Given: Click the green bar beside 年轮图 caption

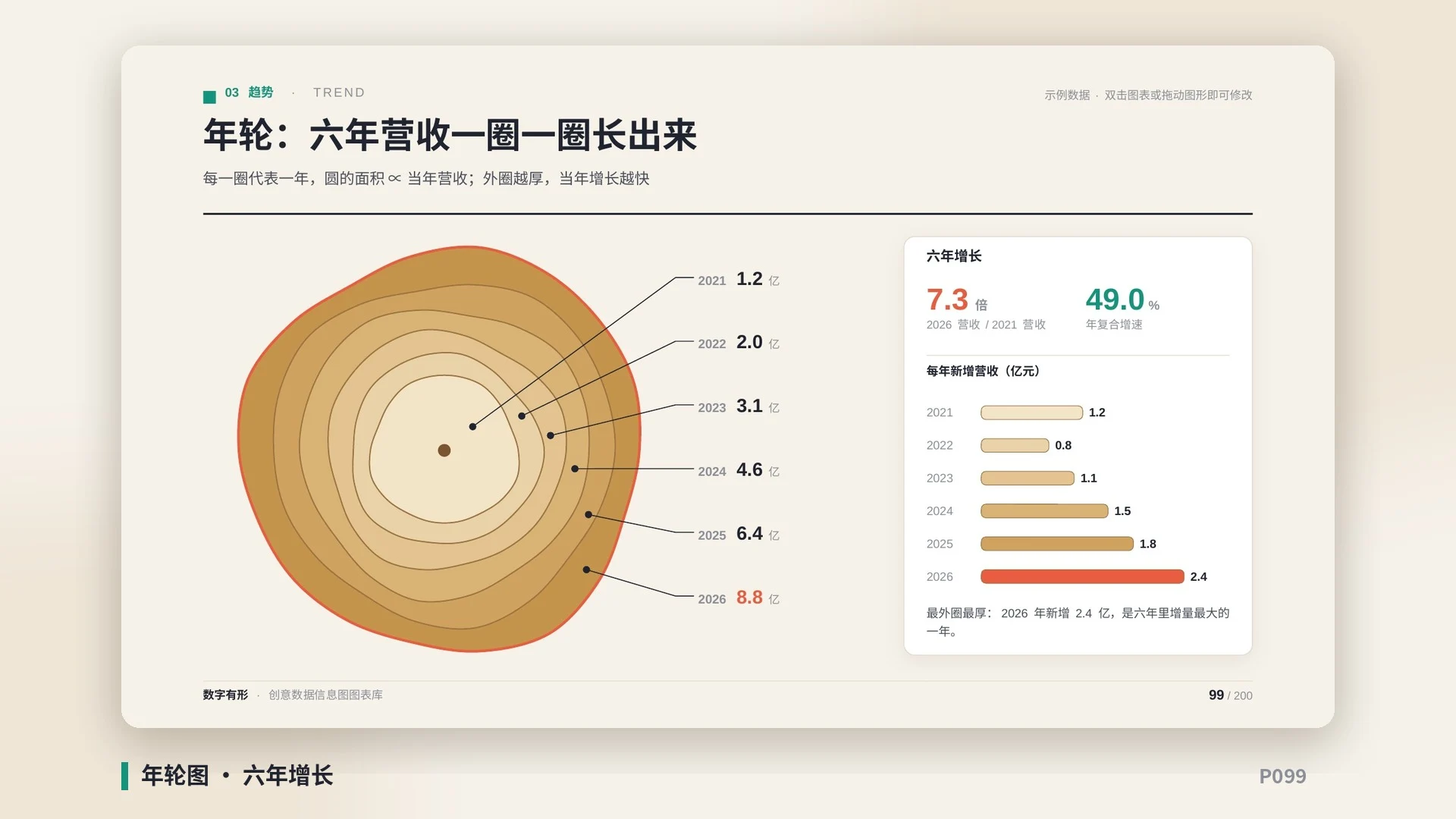Looking at the screenshot, I should [124, 776].
